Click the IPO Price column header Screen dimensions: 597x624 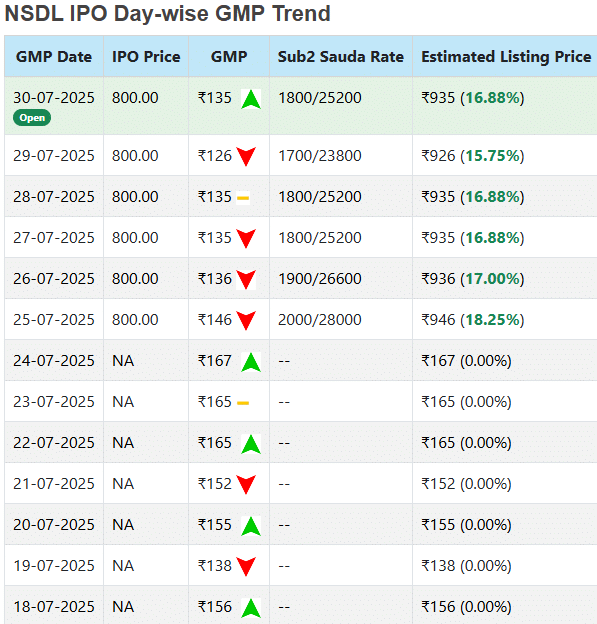146,57
